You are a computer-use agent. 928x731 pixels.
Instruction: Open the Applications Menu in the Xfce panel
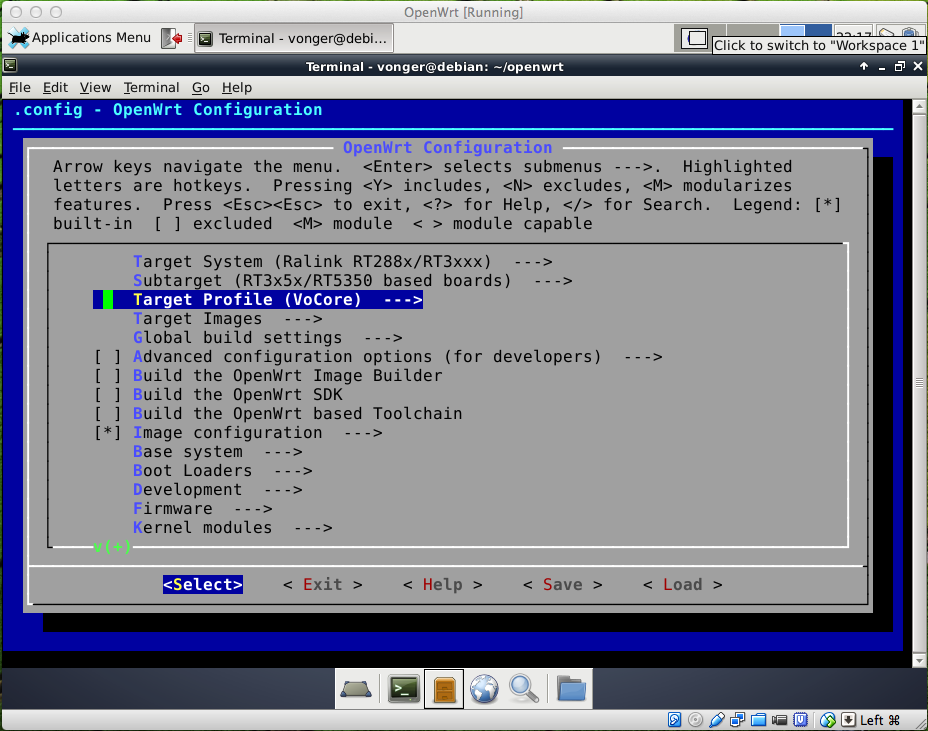point(80,38)
